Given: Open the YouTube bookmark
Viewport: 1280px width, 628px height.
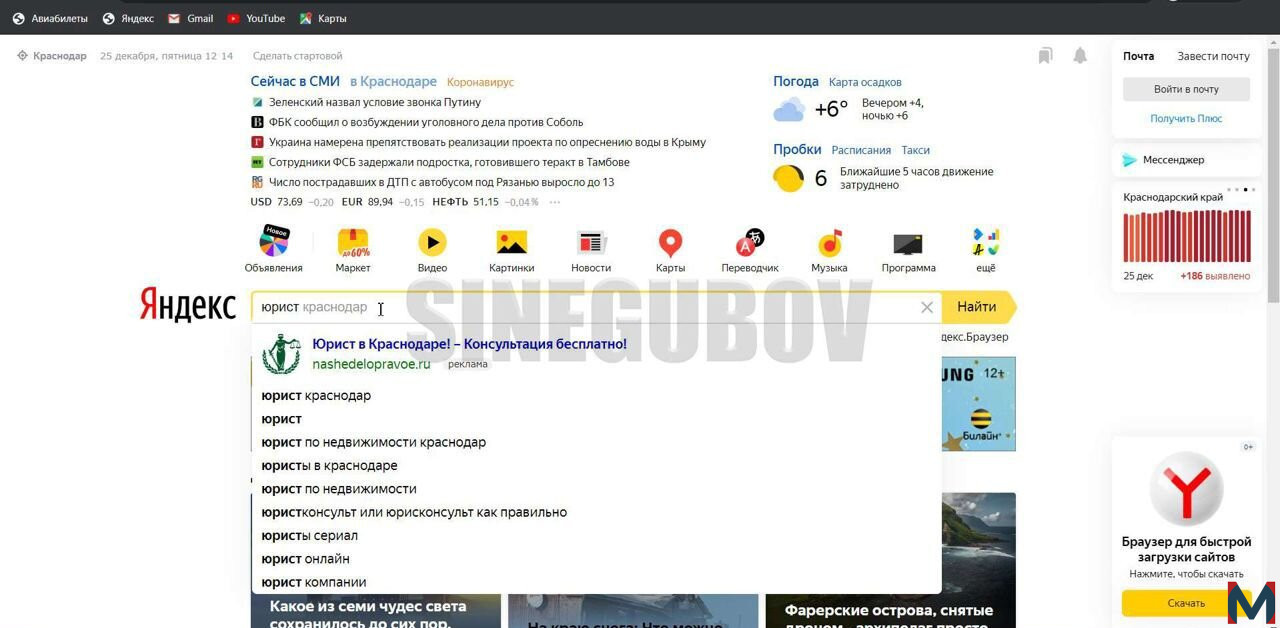Looking at the screenshot, I should pyautogui.click(x=256, y=18).
